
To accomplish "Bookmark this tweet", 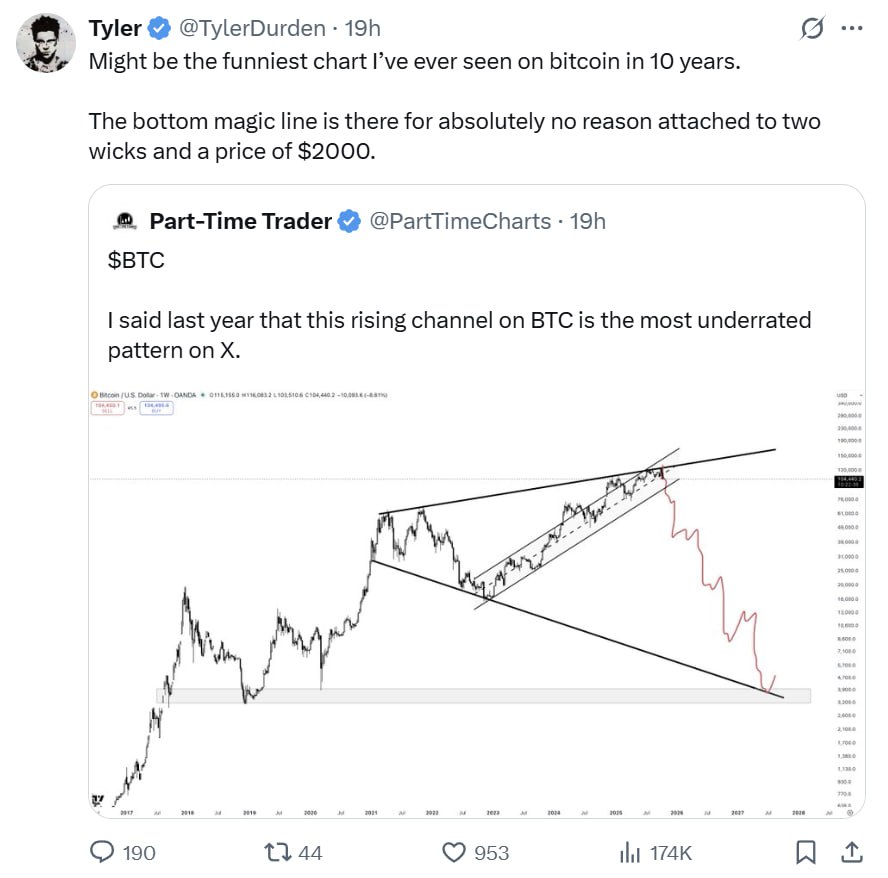I will (x=805, y=852).
